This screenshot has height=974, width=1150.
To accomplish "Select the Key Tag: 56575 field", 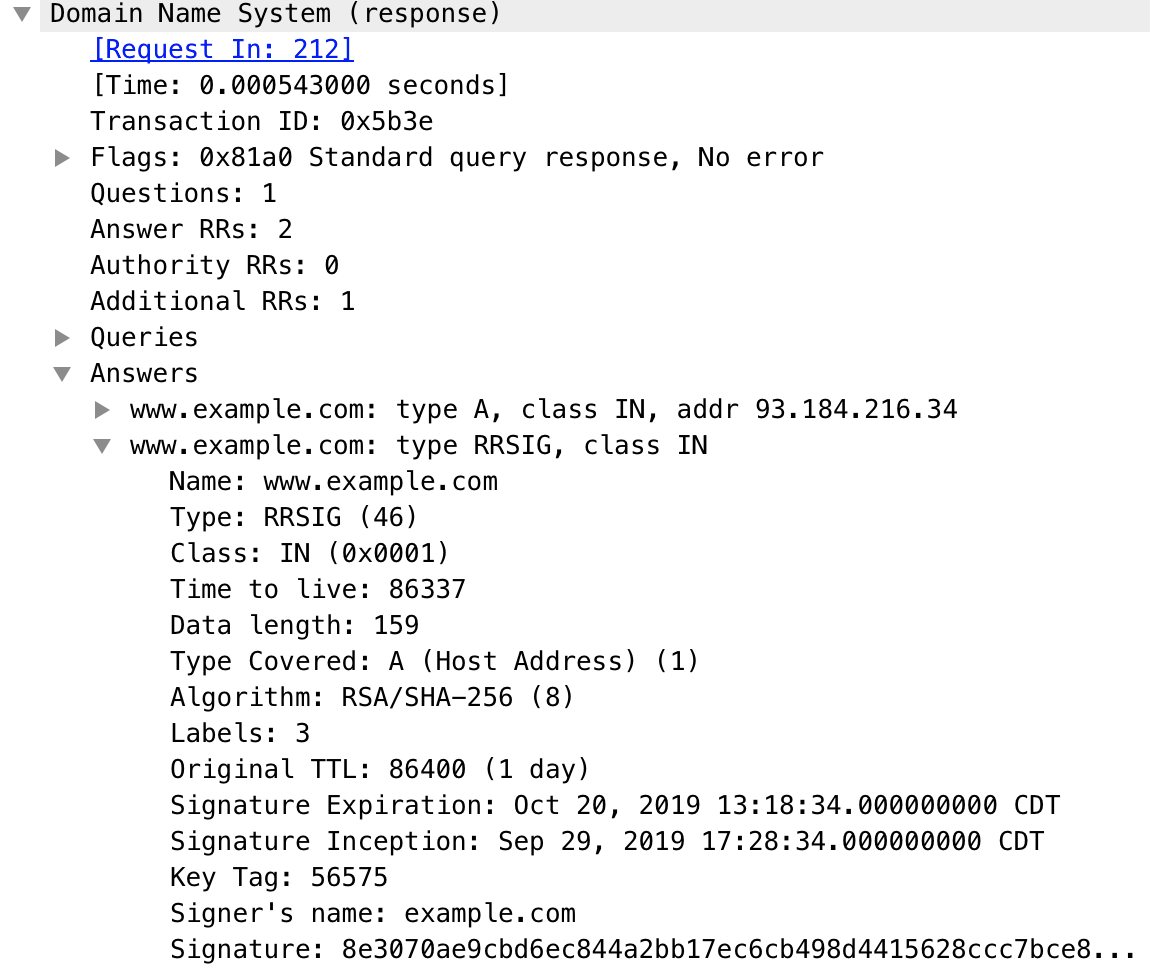I will [279, 876].
